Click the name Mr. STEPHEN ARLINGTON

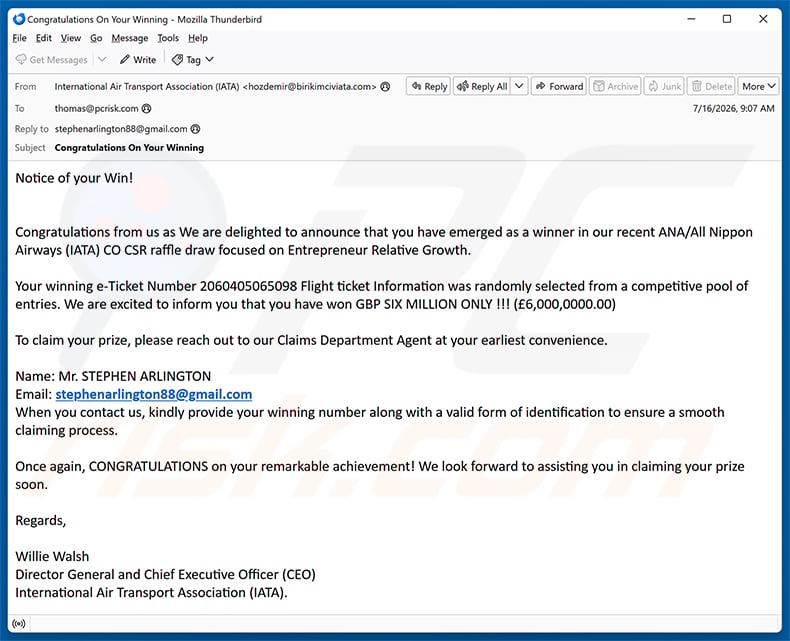pos(135,376)
